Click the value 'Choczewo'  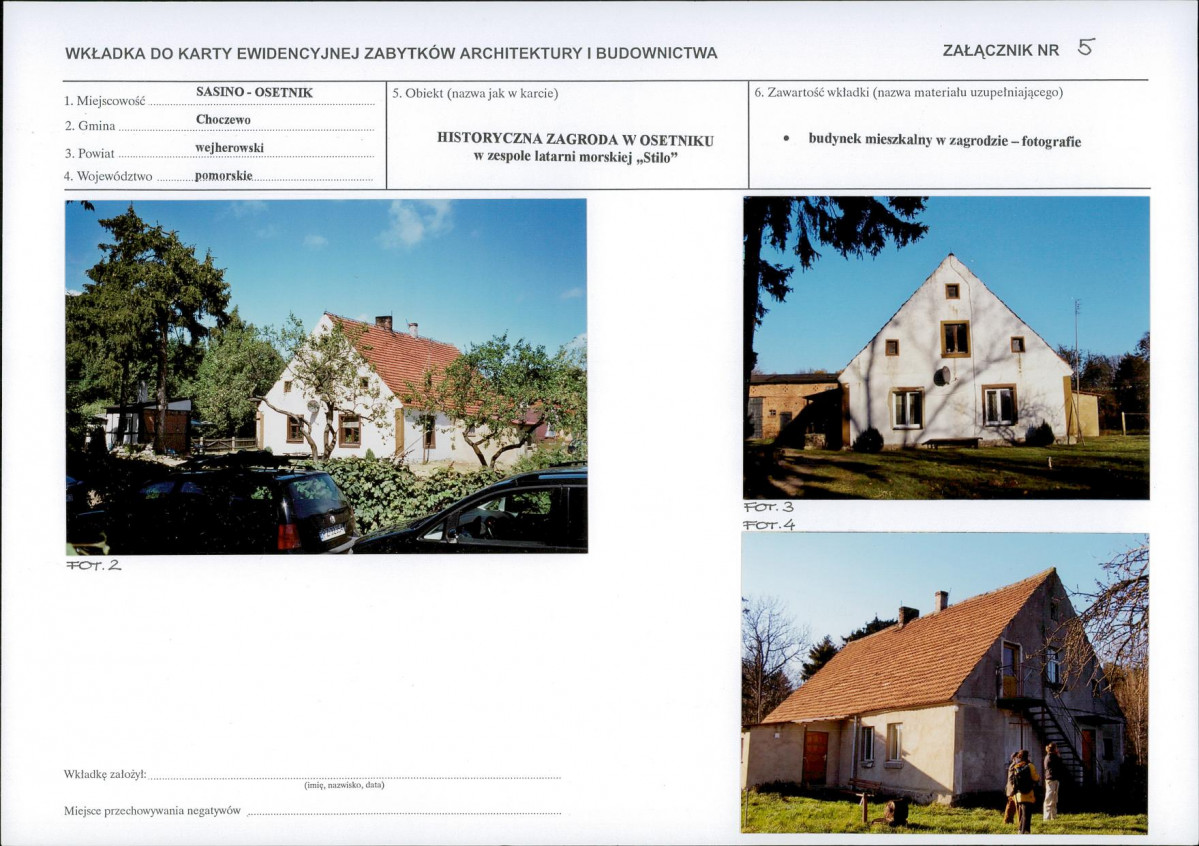(223, 119)
